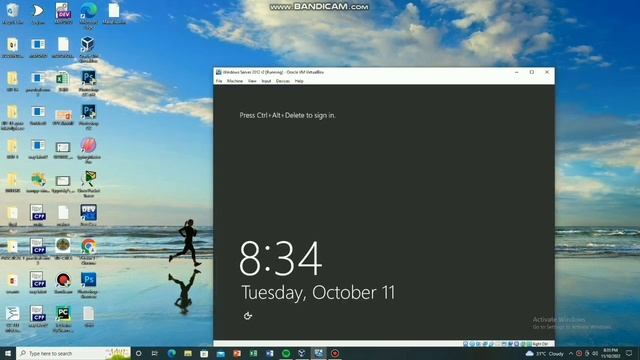Open File Explorer from the taskbar
This screenshot has width=640, height=360.
tap(188, 353)
